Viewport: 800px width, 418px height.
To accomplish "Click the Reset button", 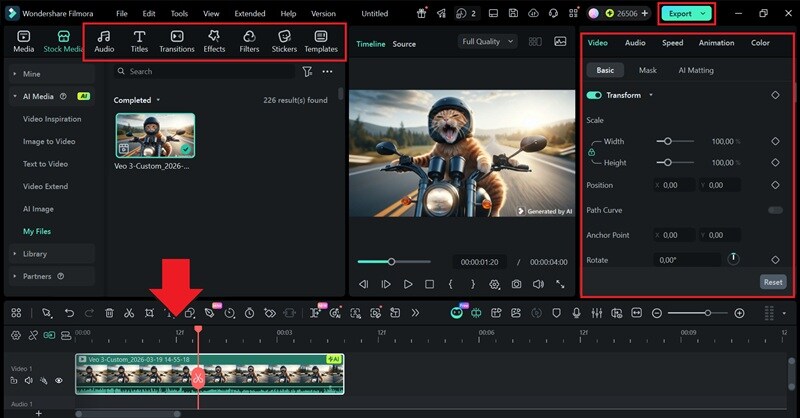I will pyautogui.click(x=772, y=282).
